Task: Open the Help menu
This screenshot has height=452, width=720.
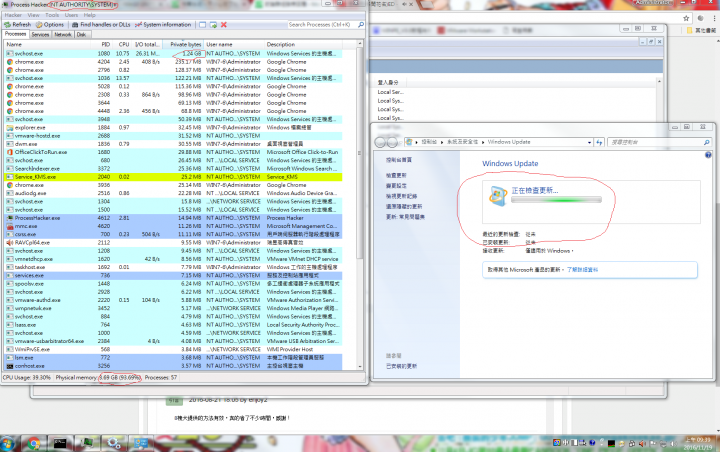Action: (x=90, y=15)
